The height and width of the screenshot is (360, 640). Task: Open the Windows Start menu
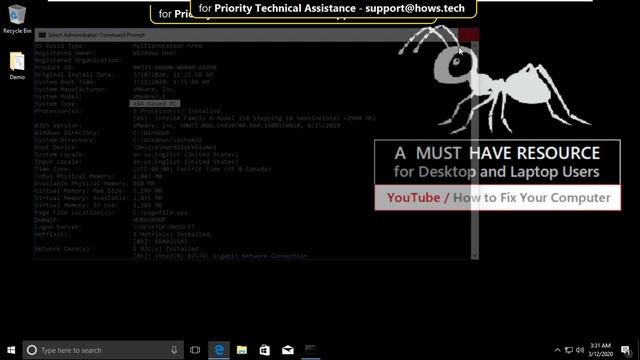11,350
